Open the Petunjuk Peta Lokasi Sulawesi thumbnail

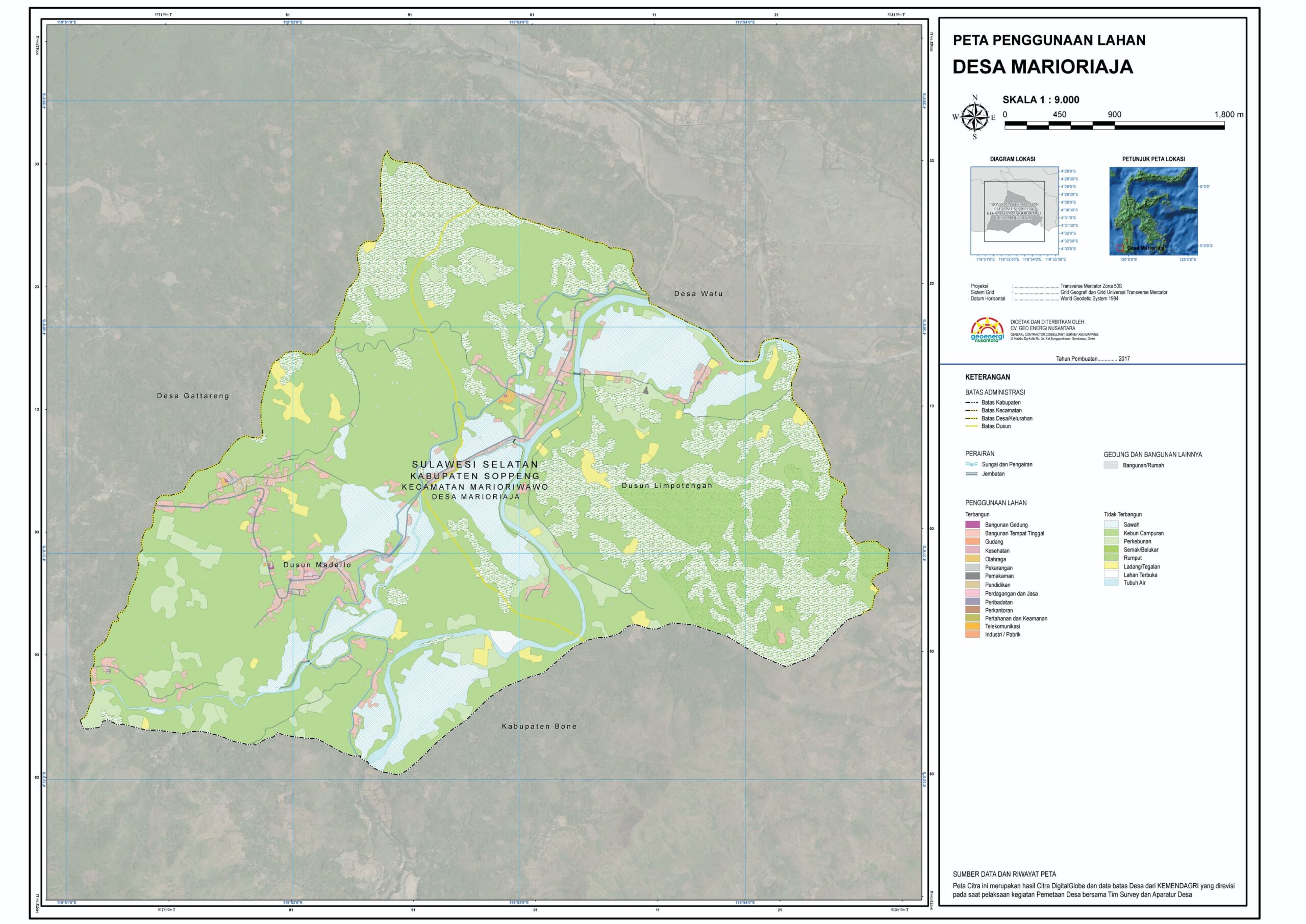click(x=1153, y=211)
